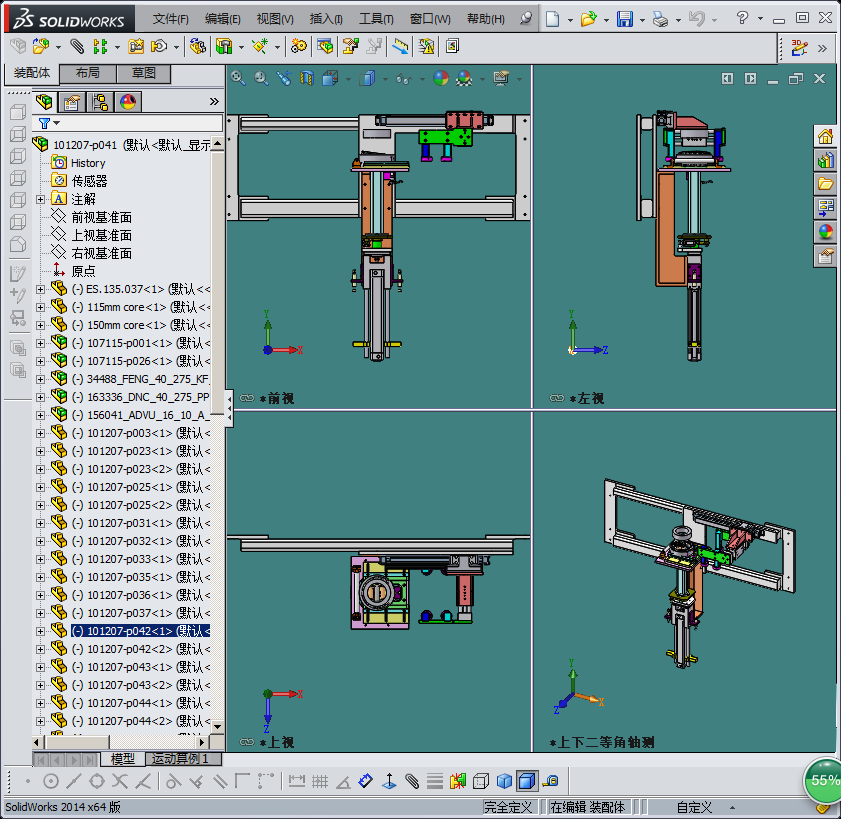Click the Zoom to Fit magnifier icon

[x=238, y=78]
